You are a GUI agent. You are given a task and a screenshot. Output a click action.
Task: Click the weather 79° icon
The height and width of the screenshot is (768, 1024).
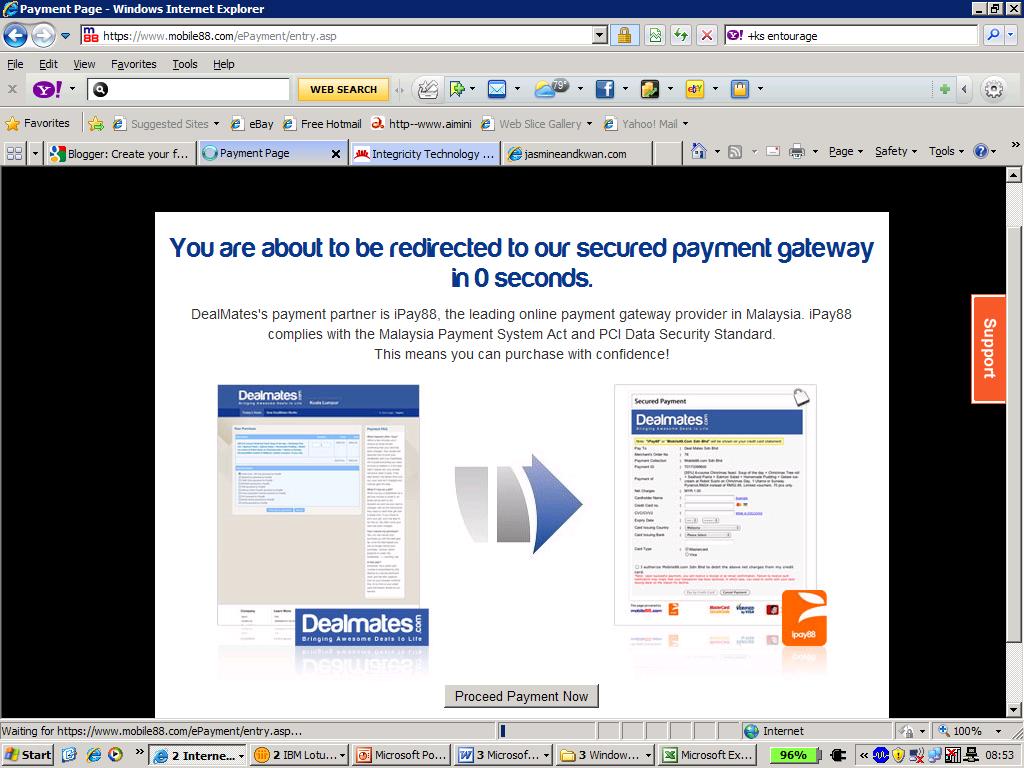(x=551, y=88)
